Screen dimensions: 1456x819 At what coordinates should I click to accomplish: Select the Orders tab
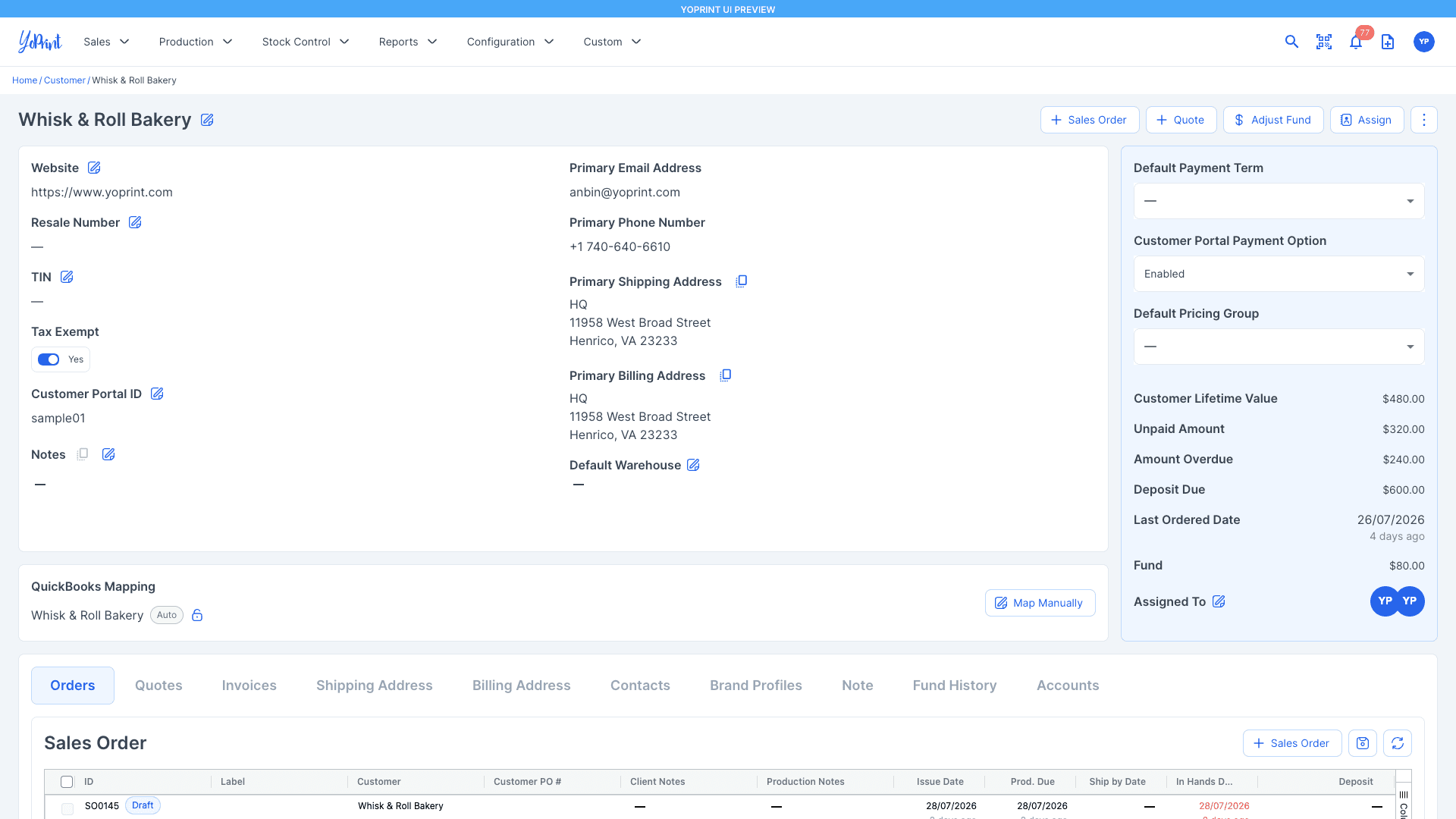[73, 686]
